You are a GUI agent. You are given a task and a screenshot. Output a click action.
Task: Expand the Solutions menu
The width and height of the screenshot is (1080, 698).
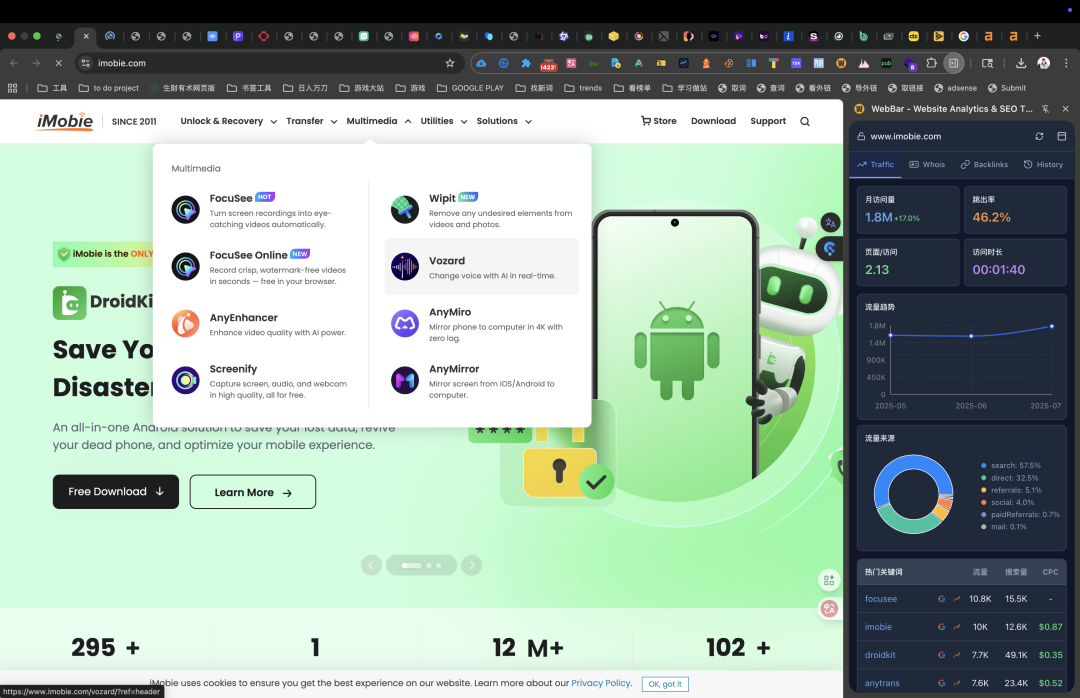pos(504,121)
